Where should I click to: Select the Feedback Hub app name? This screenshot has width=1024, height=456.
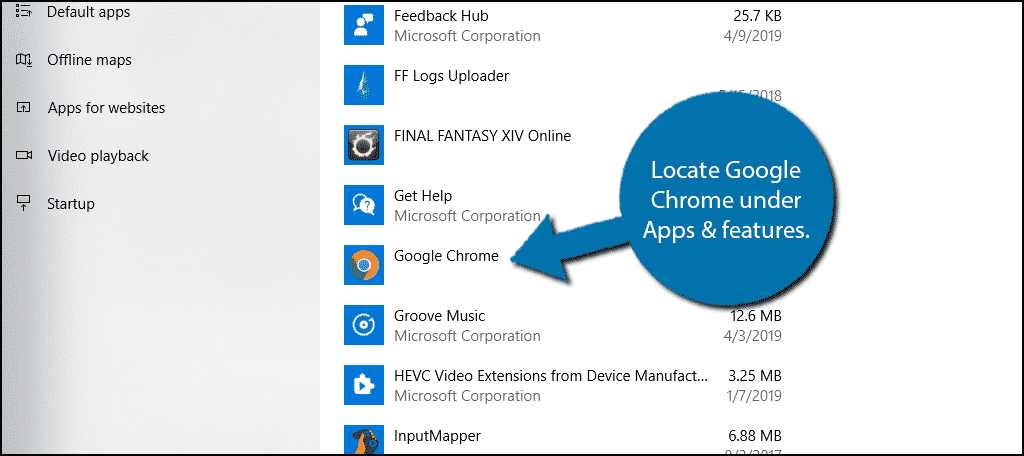[x=441, y=15]
